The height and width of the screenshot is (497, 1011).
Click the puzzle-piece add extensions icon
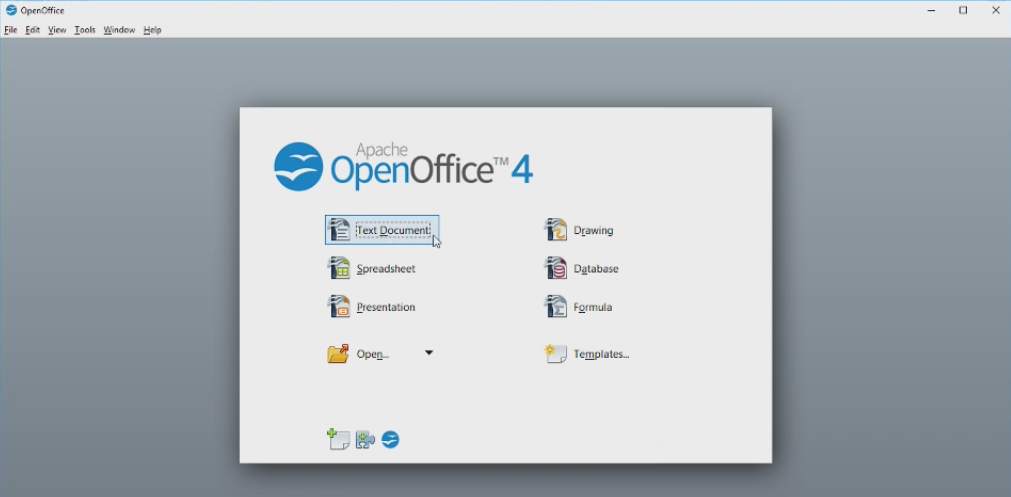click(x=365, y=439)
